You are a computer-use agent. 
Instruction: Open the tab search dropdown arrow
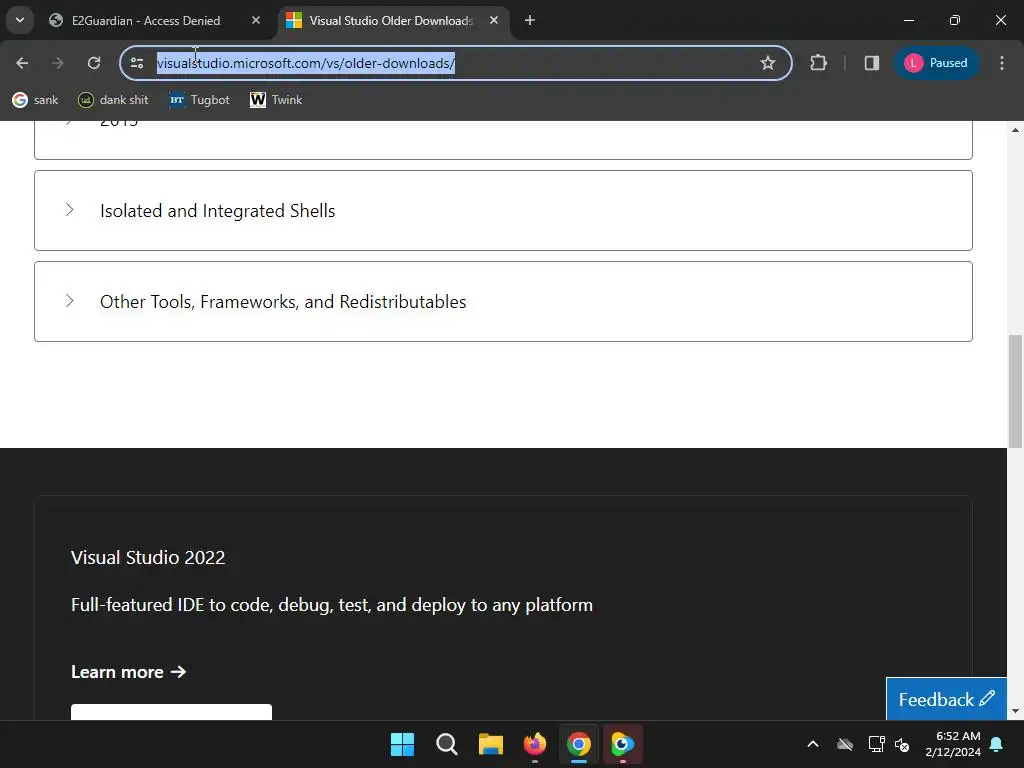click(x=20, y=20)
